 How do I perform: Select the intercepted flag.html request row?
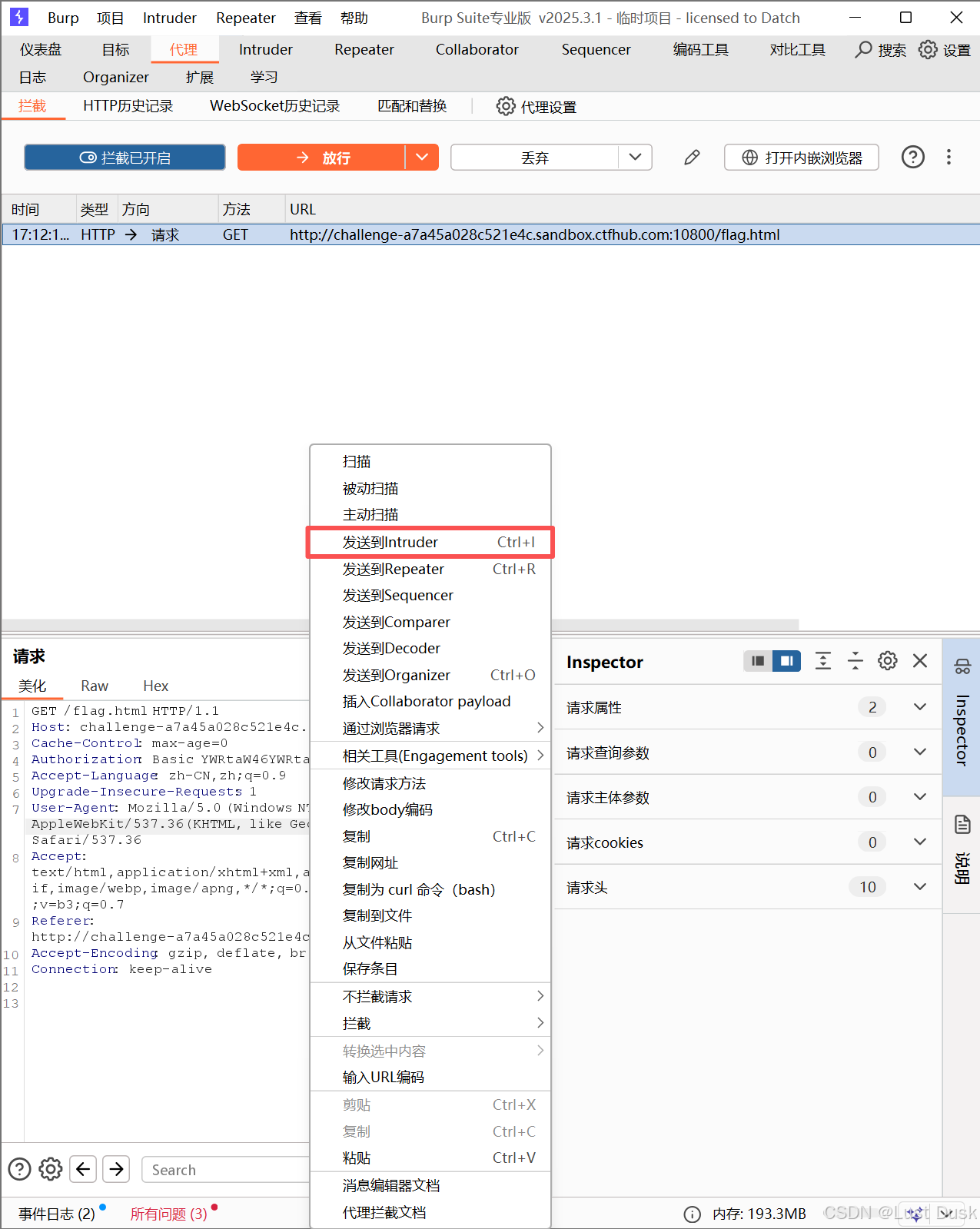[490, 234]
